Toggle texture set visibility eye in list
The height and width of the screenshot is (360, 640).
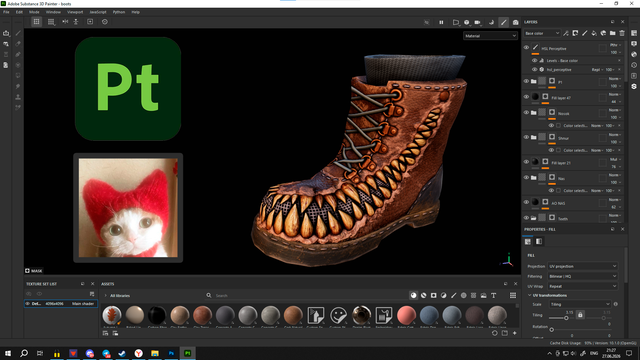tap(28, 304)
